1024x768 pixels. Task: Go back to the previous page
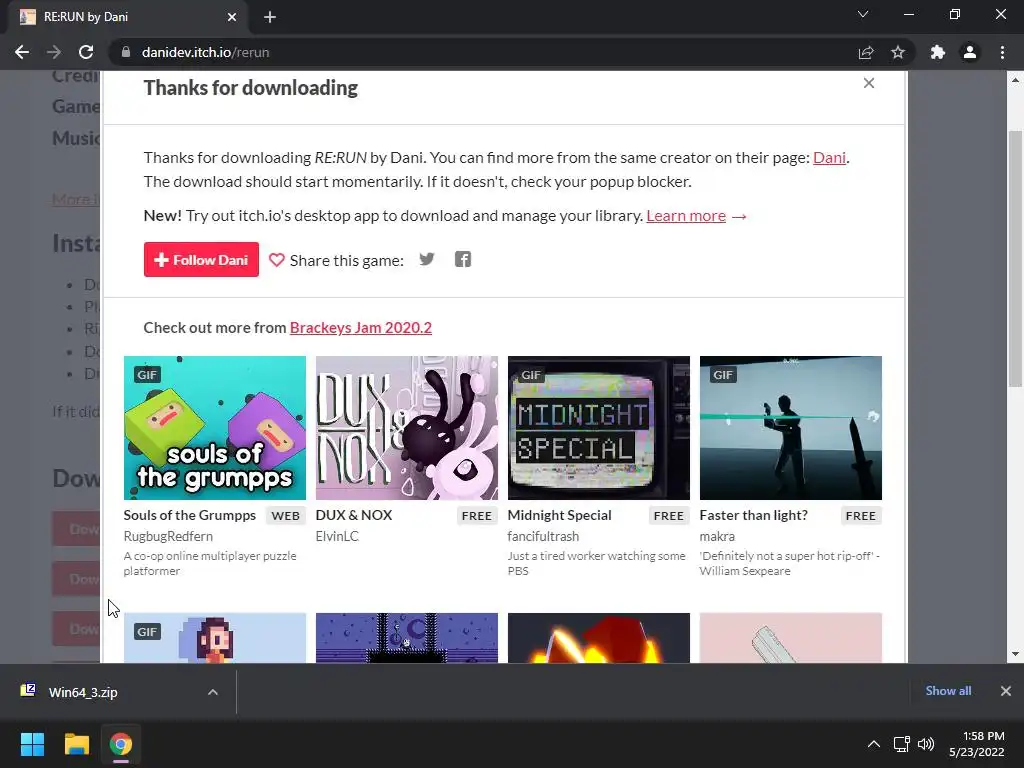(x=22, y=52)
